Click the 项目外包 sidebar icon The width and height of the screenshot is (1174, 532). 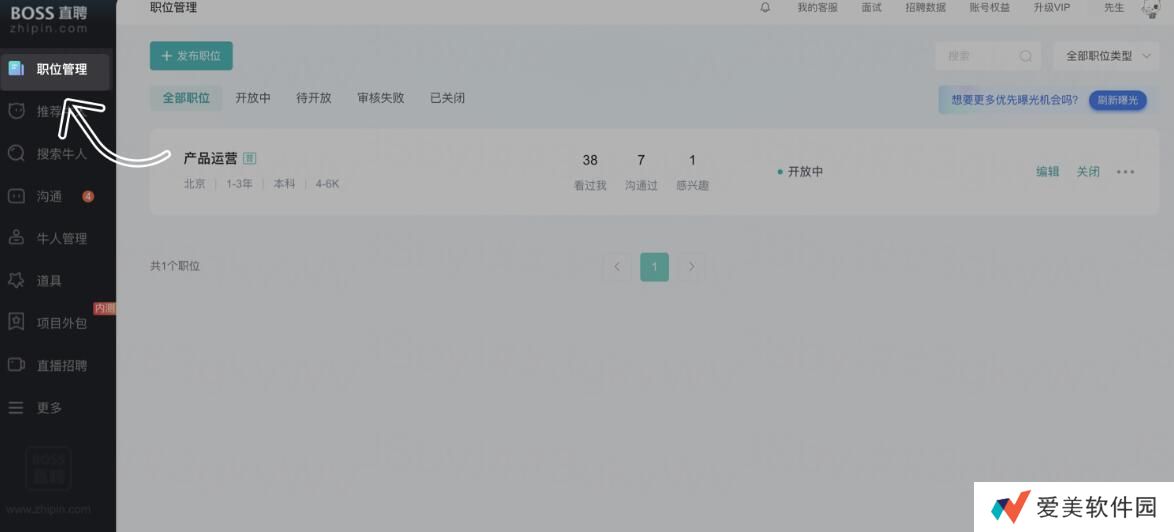pos(16,322)
